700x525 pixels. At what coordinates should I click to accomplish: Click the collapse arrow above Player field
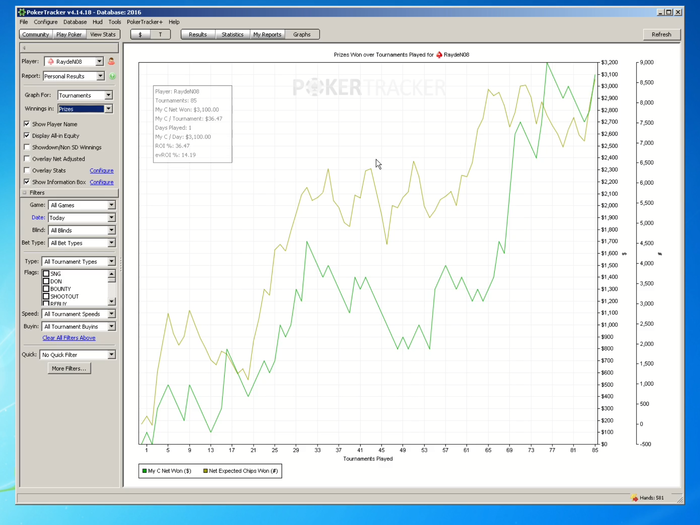point(24,47)
